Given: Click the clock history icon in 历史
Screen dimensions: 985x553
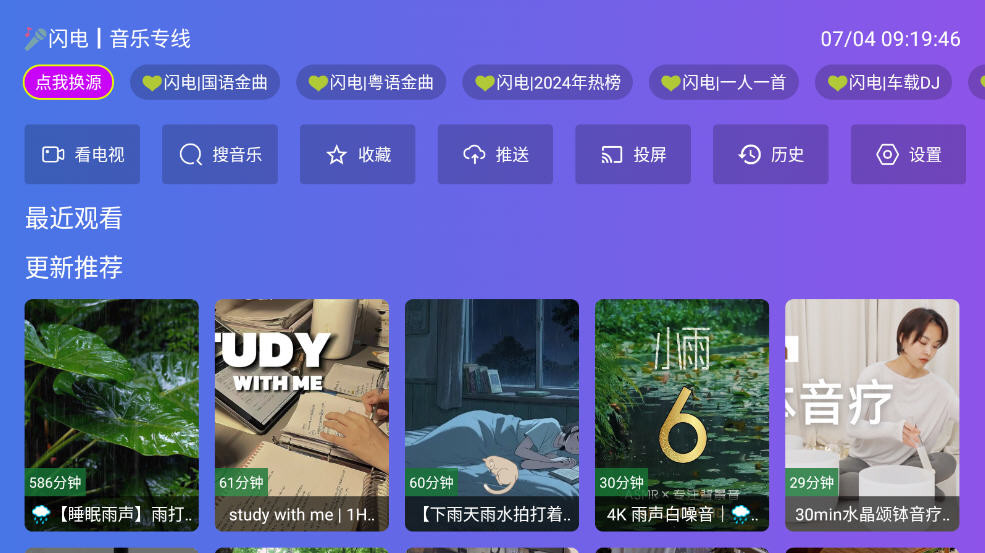Looking at the screenshot, I should (749, 155).
